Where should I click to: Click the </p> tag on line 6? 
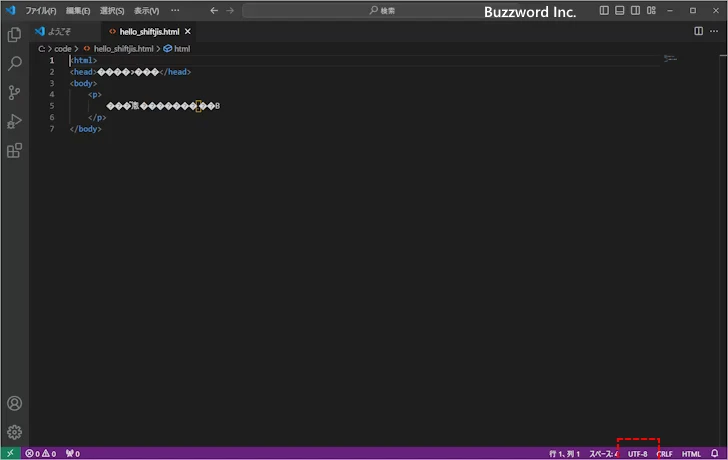click(x=97, y=117)
